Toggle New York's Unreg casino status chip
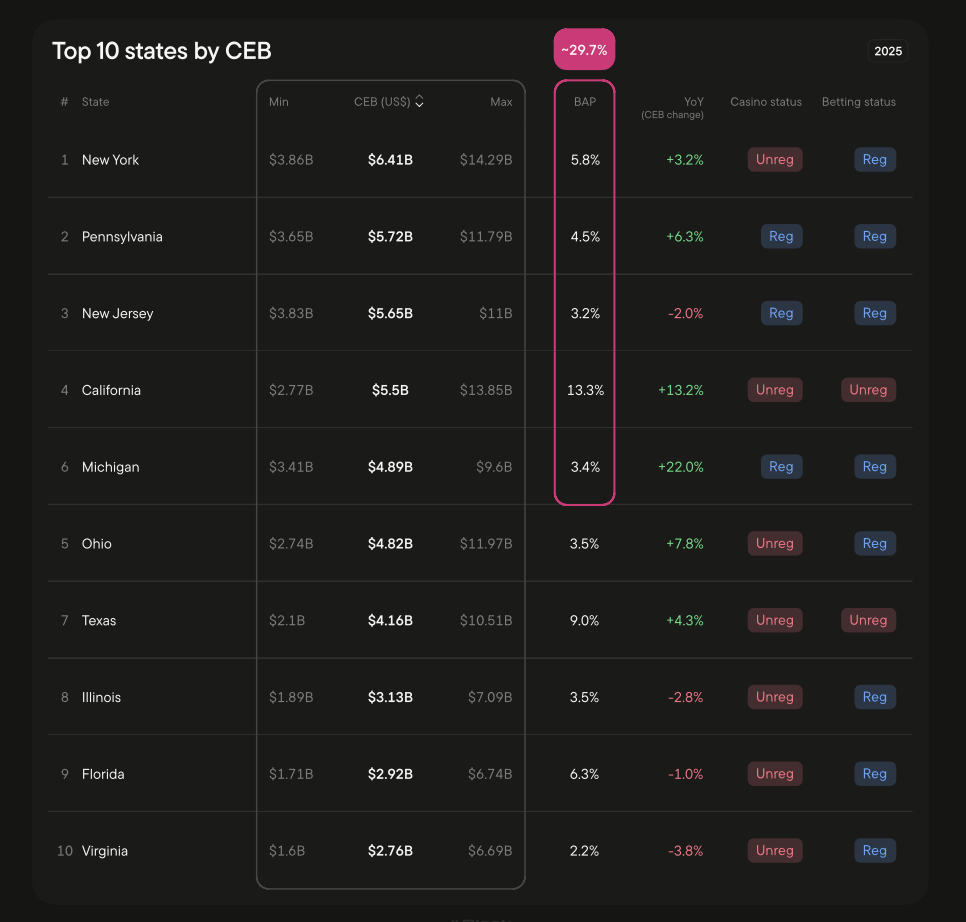966x922 pixels. [774, 159]
